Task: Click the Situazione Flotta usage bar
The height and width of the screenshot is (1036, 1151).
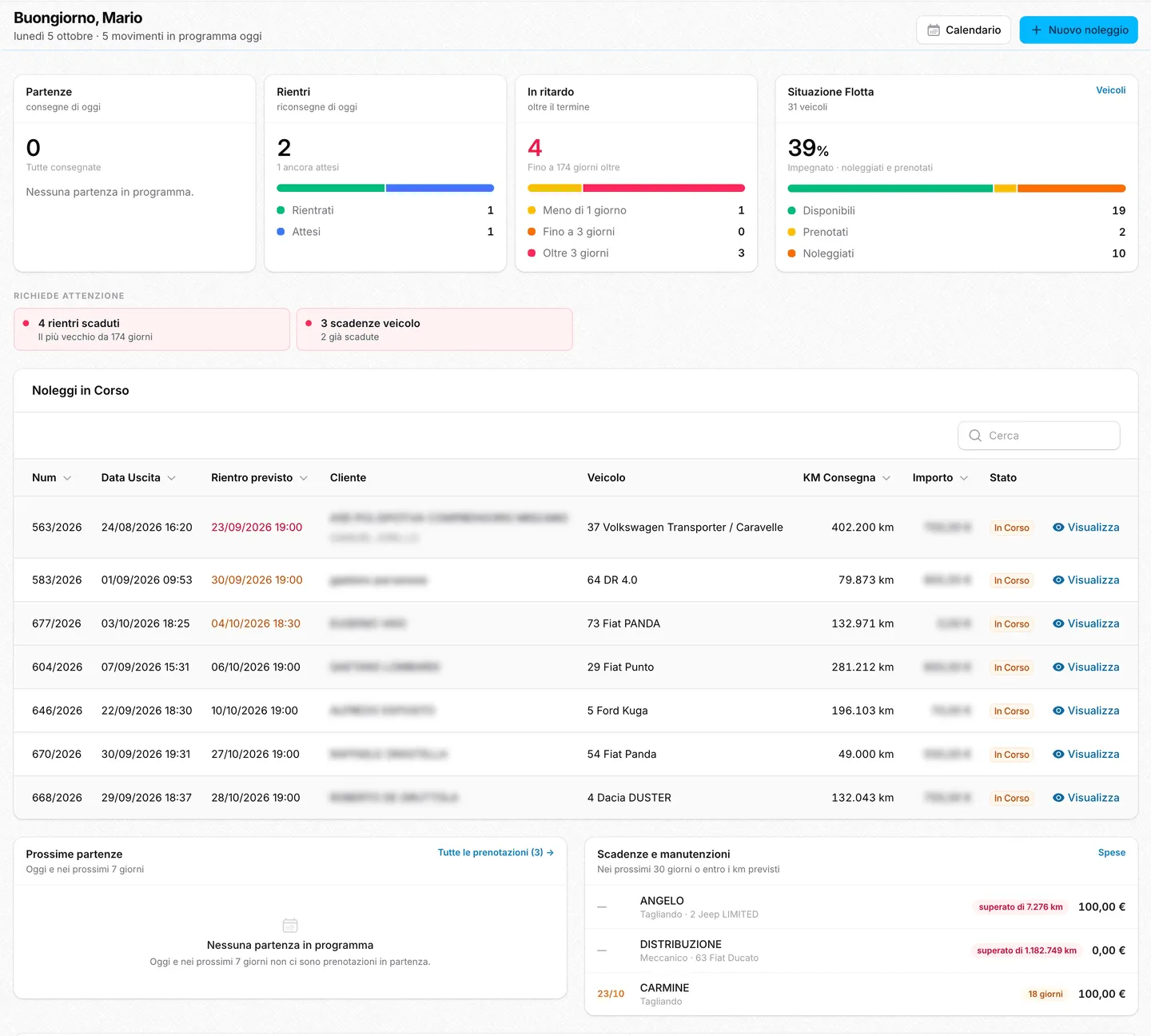Action: 957,189
